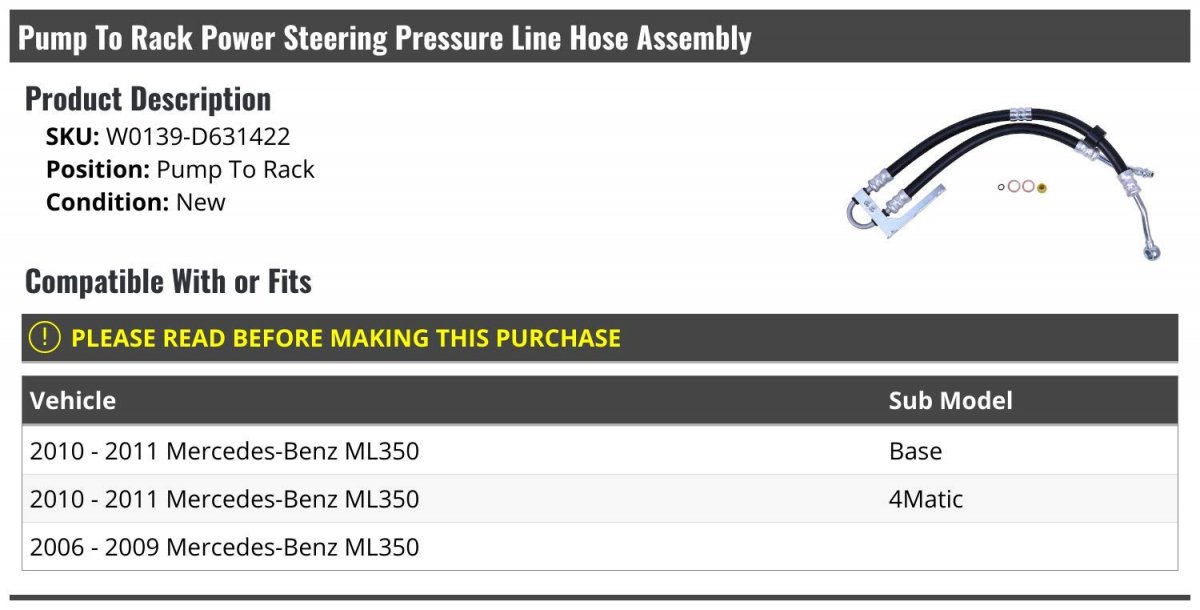Click the Pump To Rack position value
The height and width of the screenshot is (610, 1200).
(x=235, y=169)
